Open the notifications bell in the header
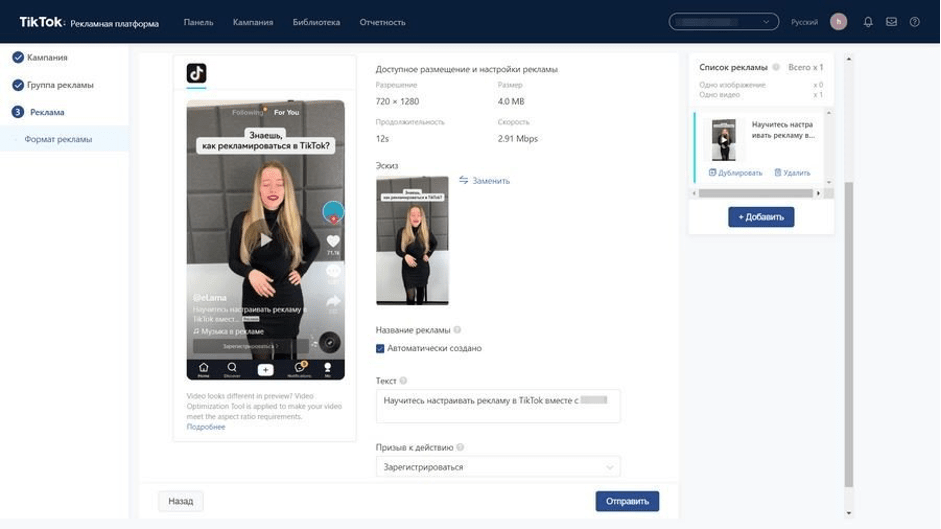This screenshot has width=941, height=529. [x=868, y=22]
